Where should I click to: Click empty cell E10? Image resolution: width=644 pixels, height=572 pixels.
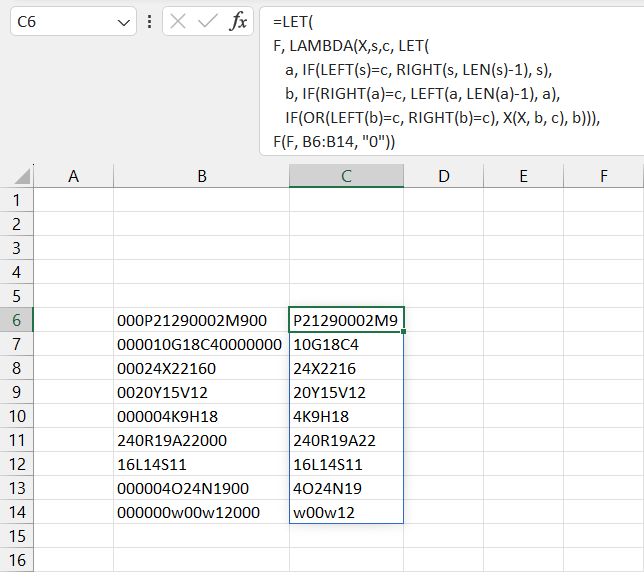[524, 416]
